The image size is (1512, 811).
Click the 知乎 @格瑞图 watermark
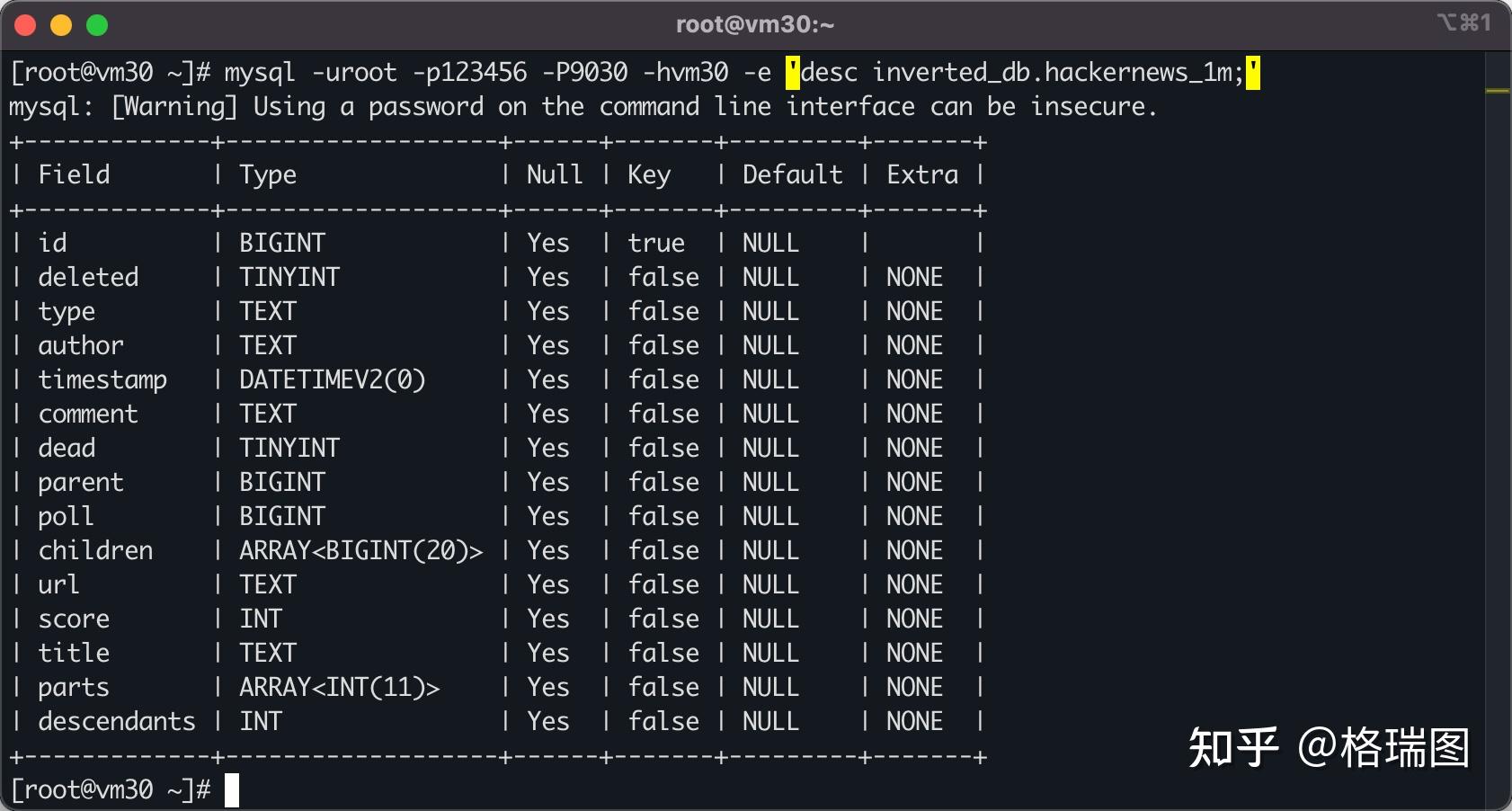pyautogui.click(x=1329, y=748)
